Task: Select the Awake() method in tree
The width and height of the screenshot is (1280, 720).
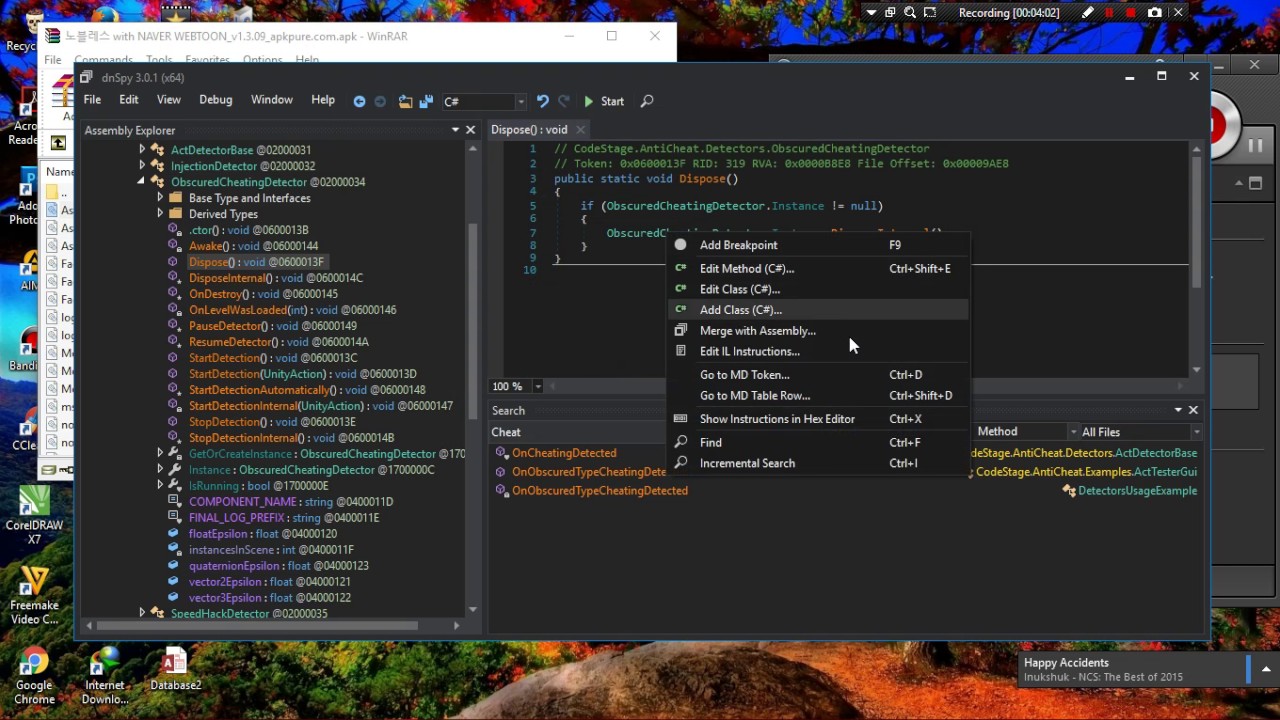Action: coord(253,246)
